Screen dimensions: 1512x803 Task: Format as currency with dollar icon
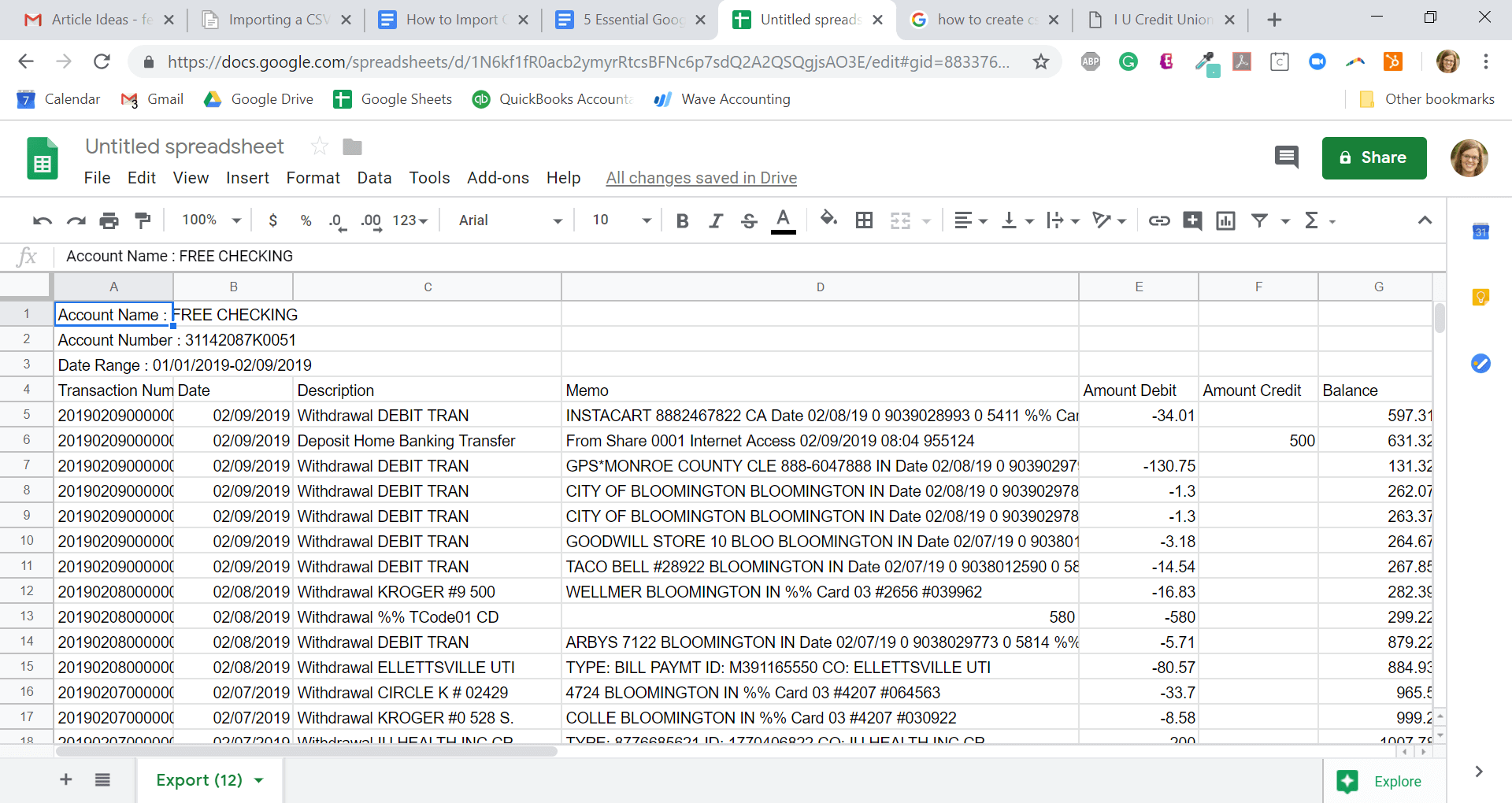tap(272, 221)
